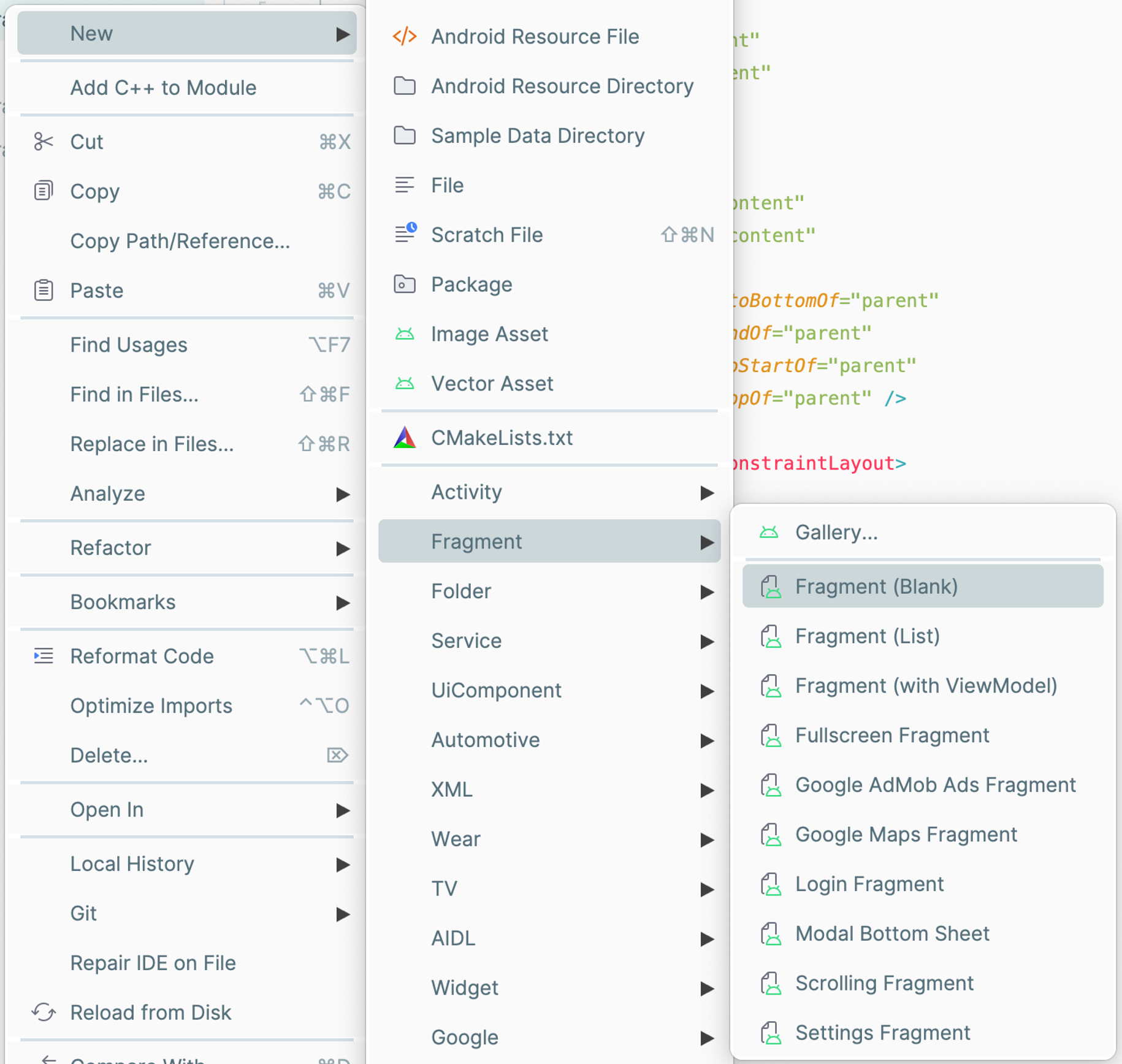Click the Copy clipboard icon
This screenshot has width=1122, height=1064.
point(43,191)
